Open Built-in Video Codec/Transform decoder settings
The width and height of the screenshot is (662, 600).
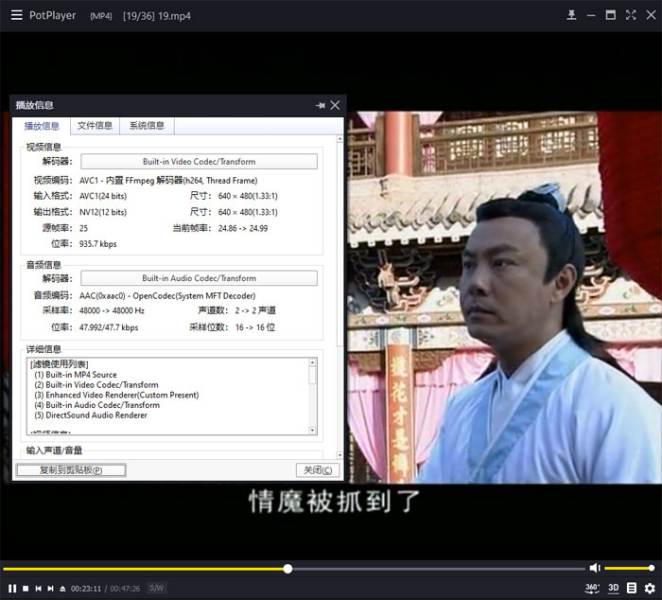pyautogui.click(x=199, y=162)
